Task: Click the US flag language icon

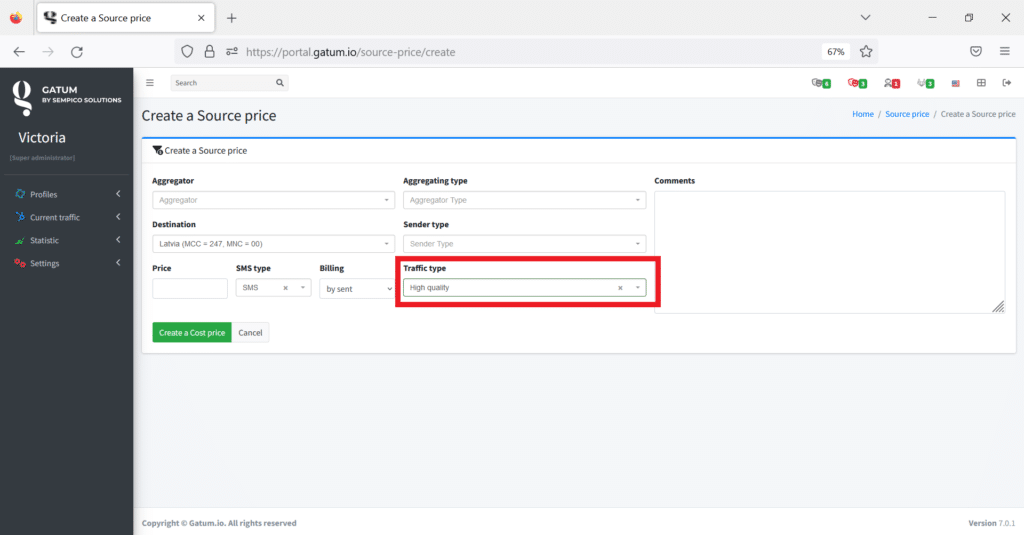Action: click(956, 83)
